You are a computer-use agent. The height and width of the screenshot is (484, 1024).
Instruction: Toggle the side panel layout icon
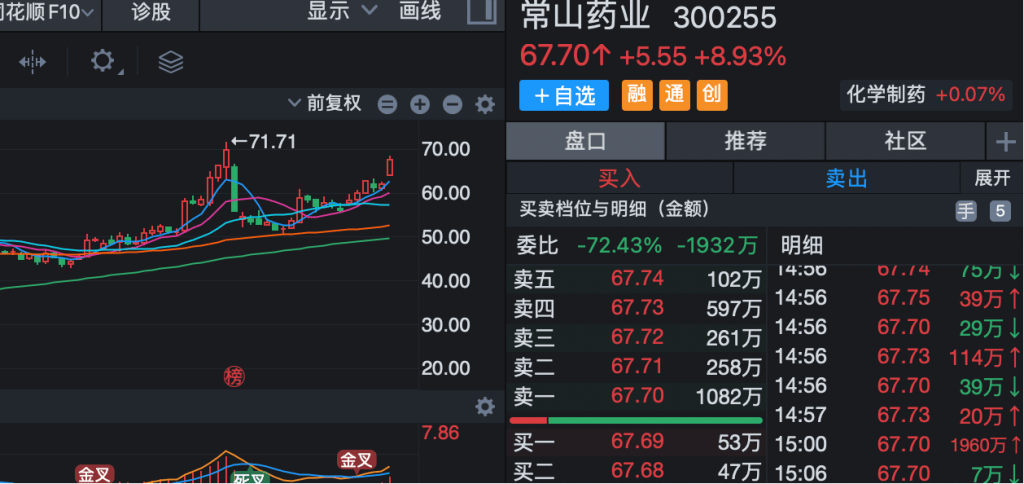[x=481, y=12]
